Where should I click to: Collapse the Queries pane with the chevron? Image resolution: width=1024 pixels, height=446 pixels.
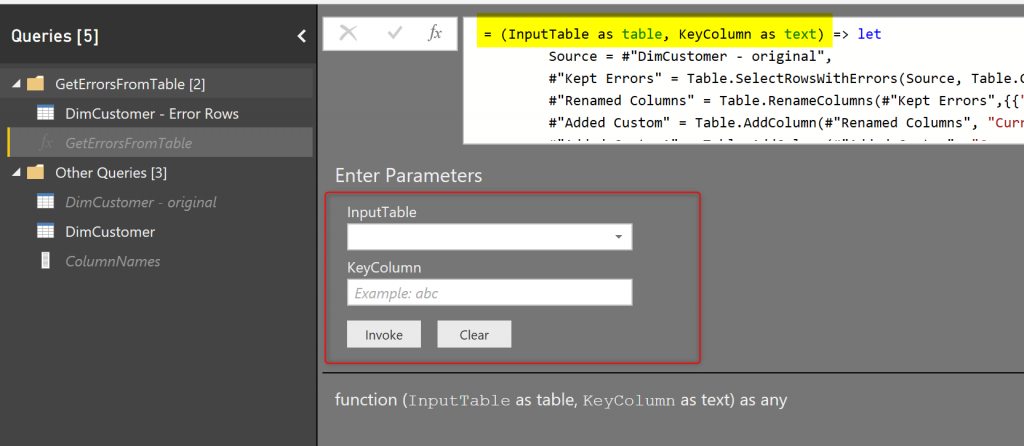point(301,36)
